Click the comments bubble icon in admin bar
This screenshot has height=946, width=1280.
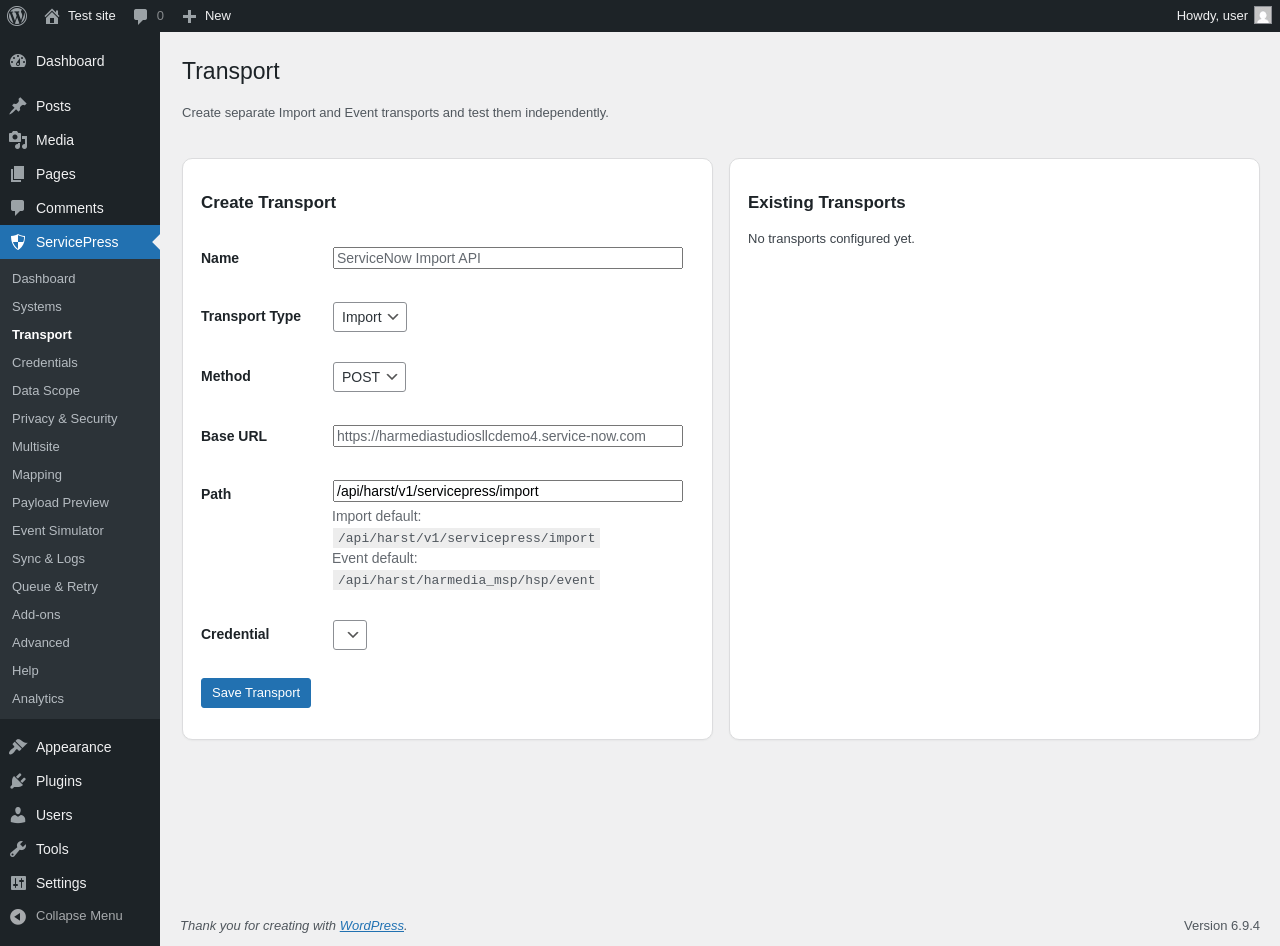point(141,16)
